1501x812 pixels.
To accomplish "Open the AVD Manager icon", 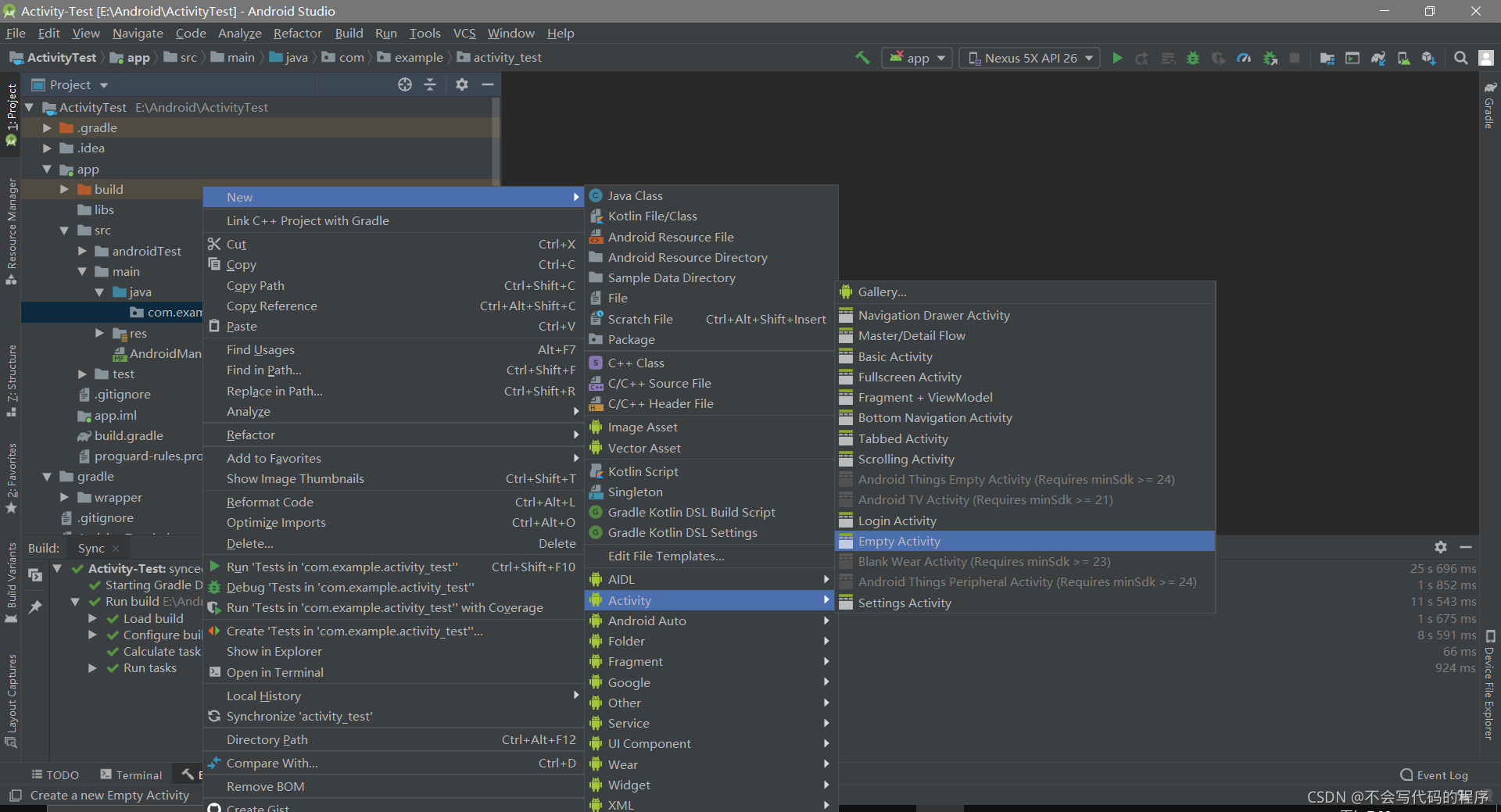I will pyautogui.click(x=1404, y=58).
